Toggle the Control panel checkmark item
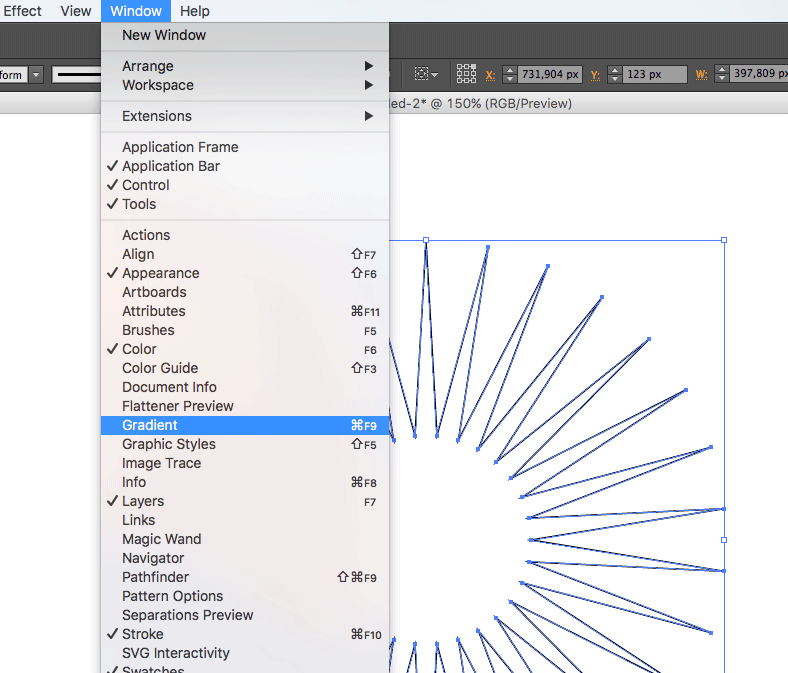788x673 pixels. point(146,185)
